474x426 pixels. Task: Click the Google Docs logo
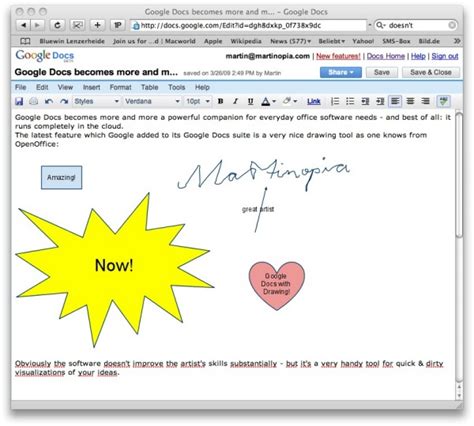point(45,56)
